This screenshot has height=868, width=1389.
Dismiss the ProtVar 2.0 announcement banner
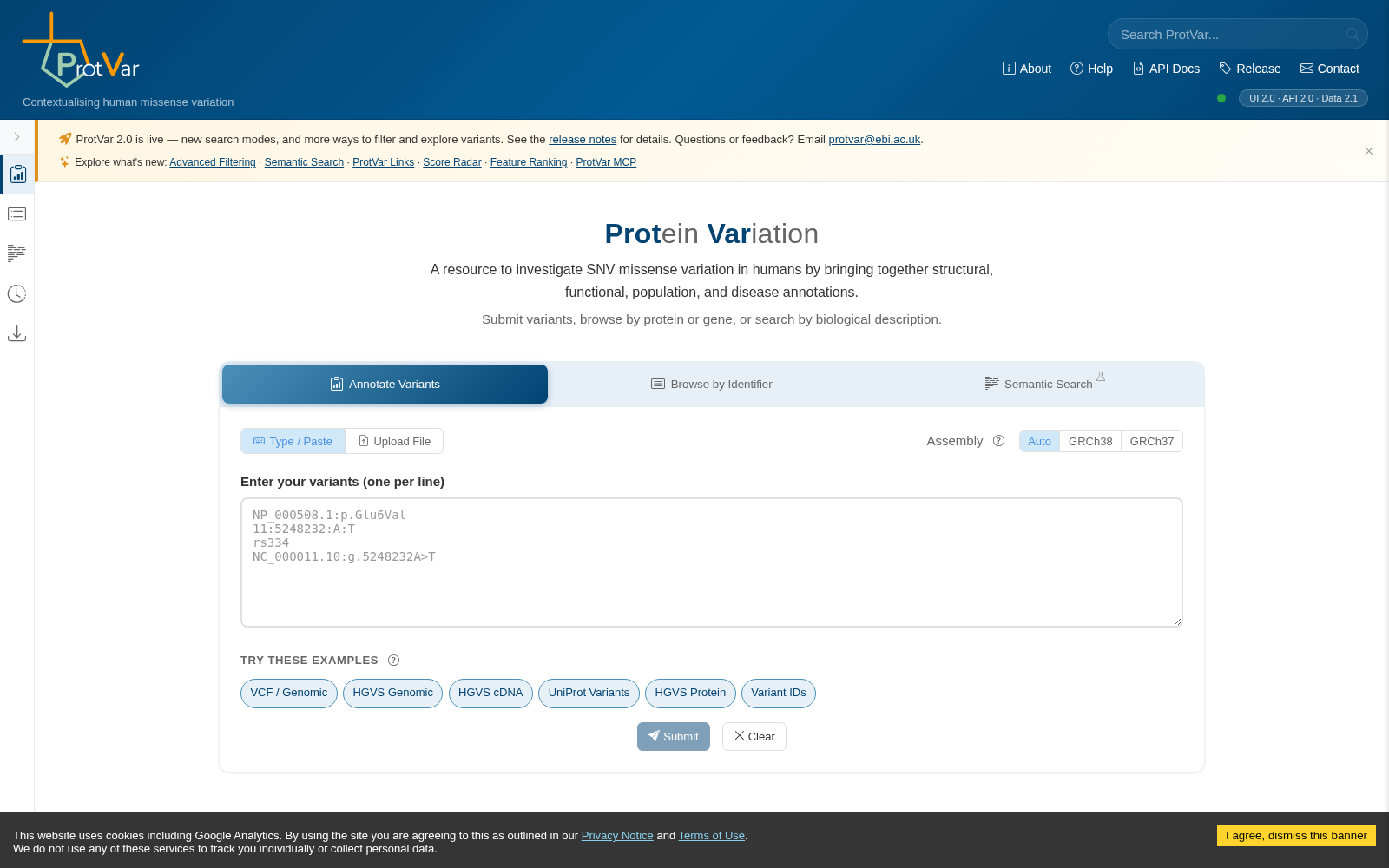1369,151
